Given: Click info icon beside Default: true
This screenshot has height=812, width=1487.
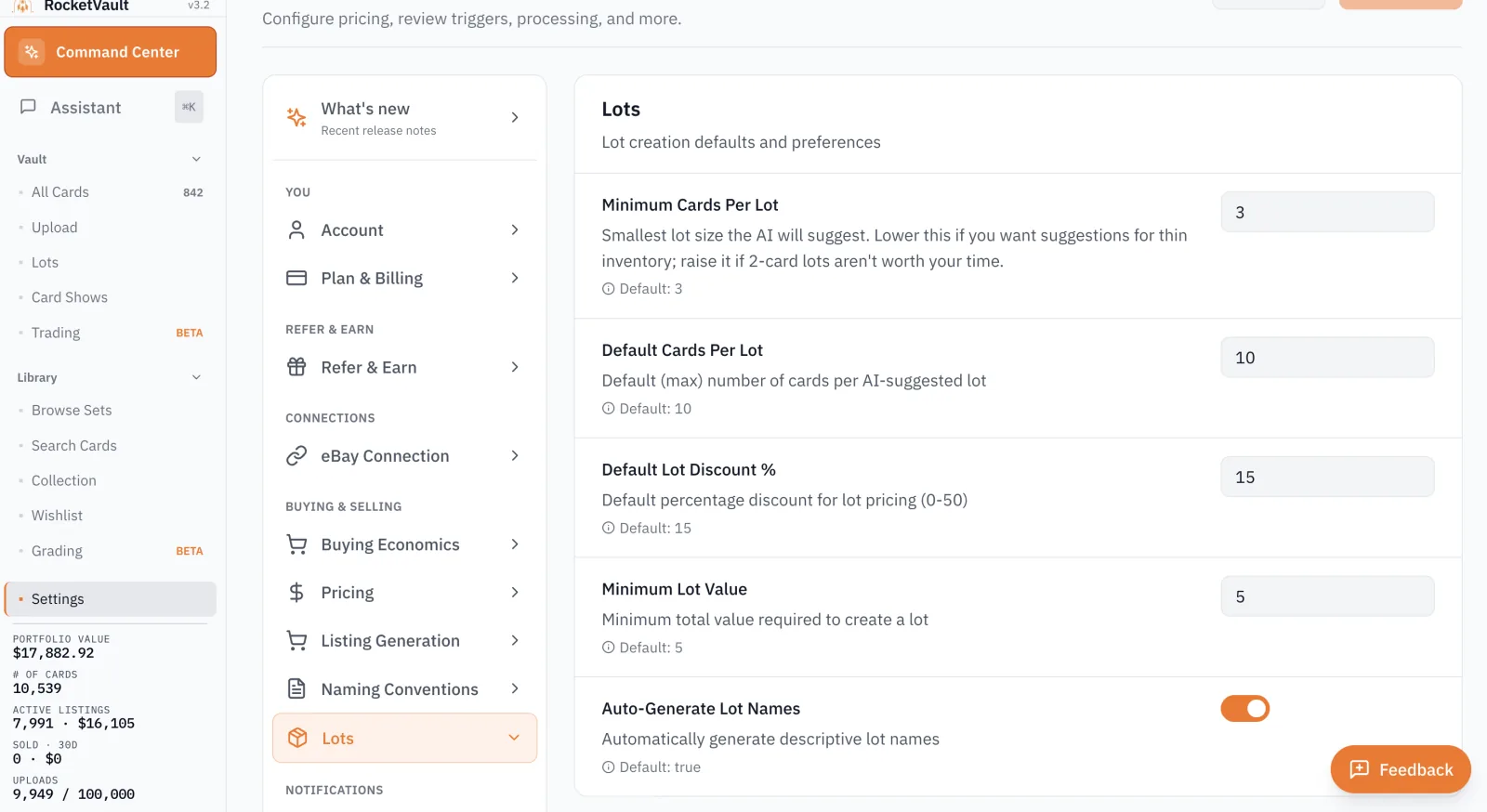Looking at the screenshot, I should [609, 767].
